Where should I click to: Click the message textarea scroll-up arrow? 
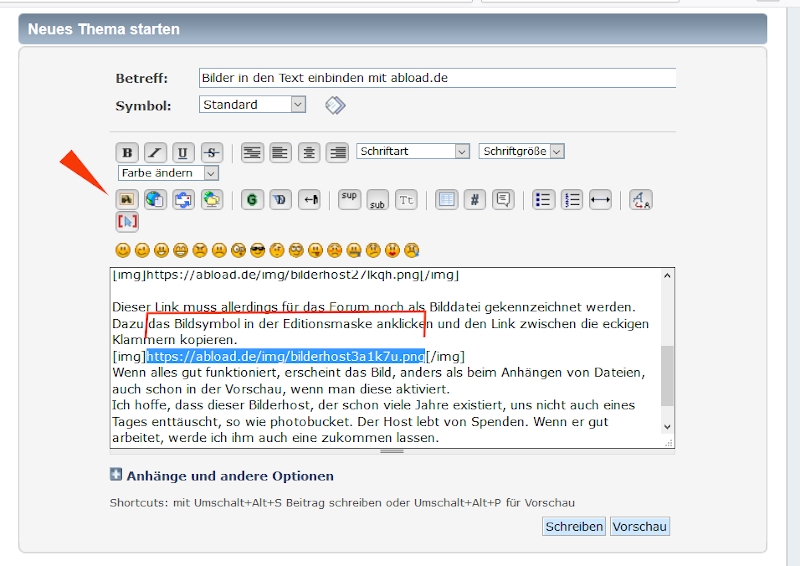coord(667,276)
